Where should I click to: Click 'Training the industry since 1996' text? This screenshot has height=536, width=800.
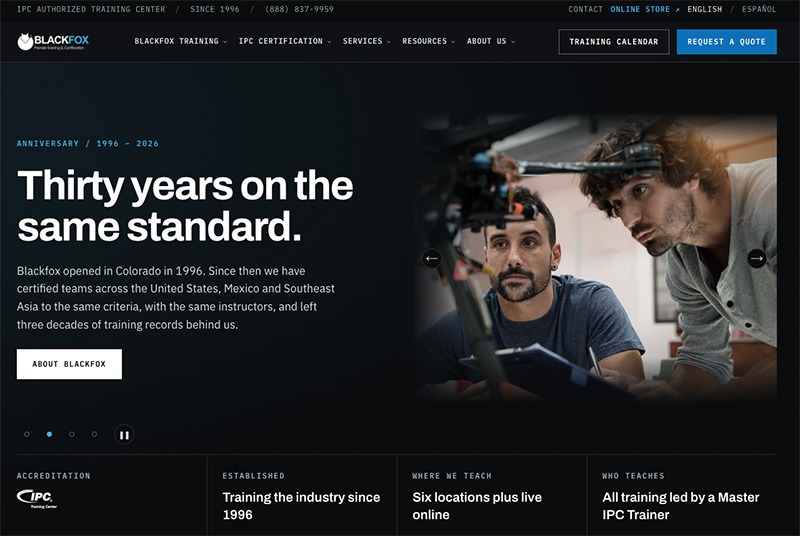coord(301,506)
